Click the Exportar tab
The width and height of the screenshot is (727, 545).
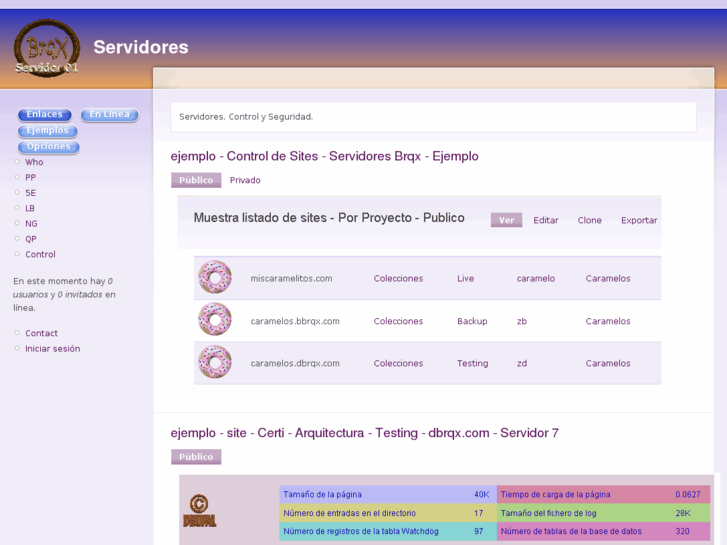point(639,220)
